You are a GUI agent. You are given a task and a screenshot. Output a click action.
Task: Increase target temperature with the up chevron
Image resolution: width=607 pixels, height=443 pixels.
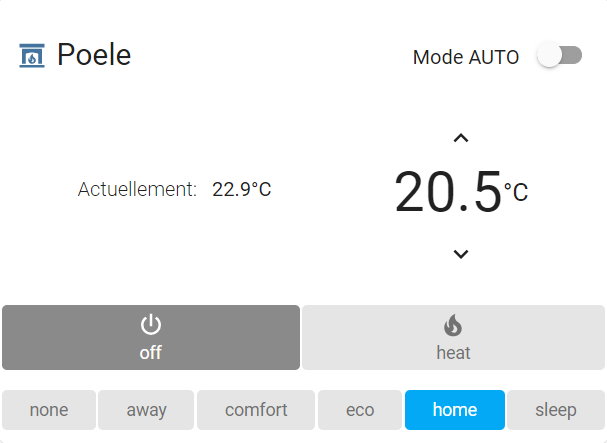460,138
